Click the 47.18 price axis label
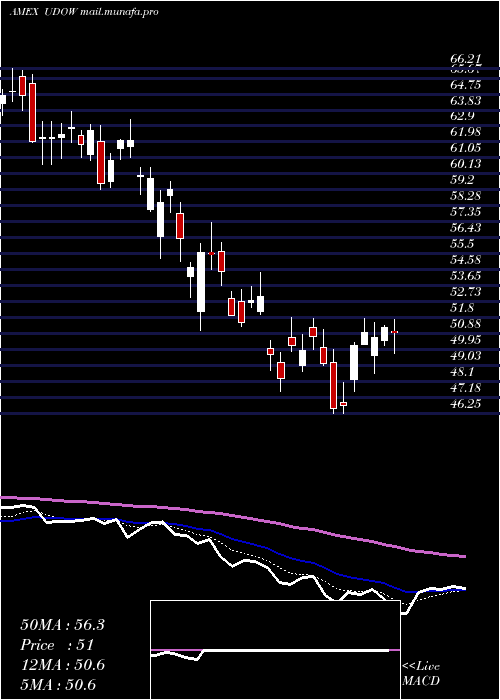 pyautogui.click(x=465, y=387)
